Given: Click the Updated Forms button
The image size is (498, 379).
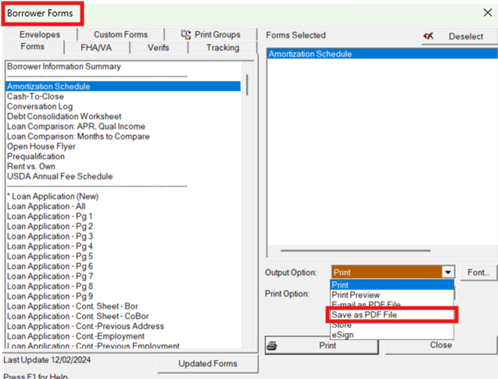Looking at the screenshot, I should (208, 364).
